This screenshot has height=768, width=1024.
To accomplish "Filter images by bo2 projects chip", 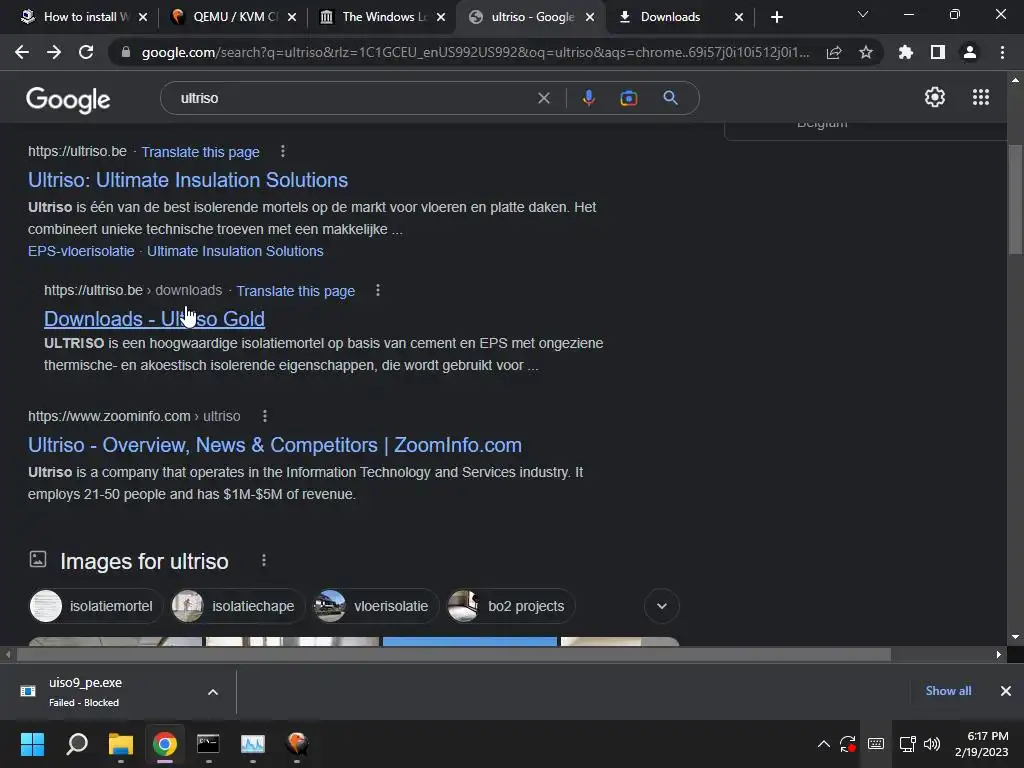I will pyautogui.click(x=509, y=606).
